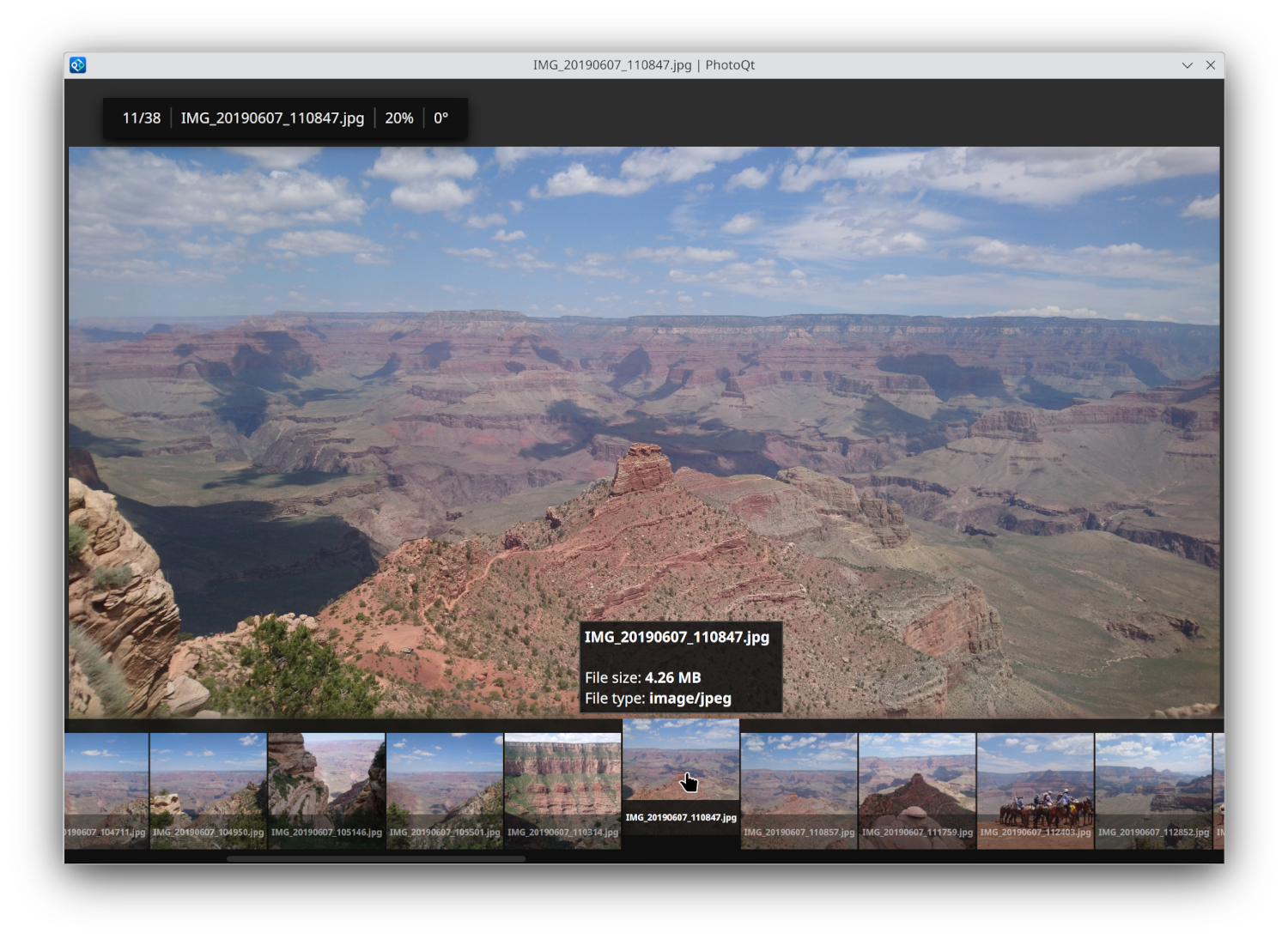This screenshot has height=939, width=1288.
Task: Click the 0° rotation indicator
Action: point(440,118)
